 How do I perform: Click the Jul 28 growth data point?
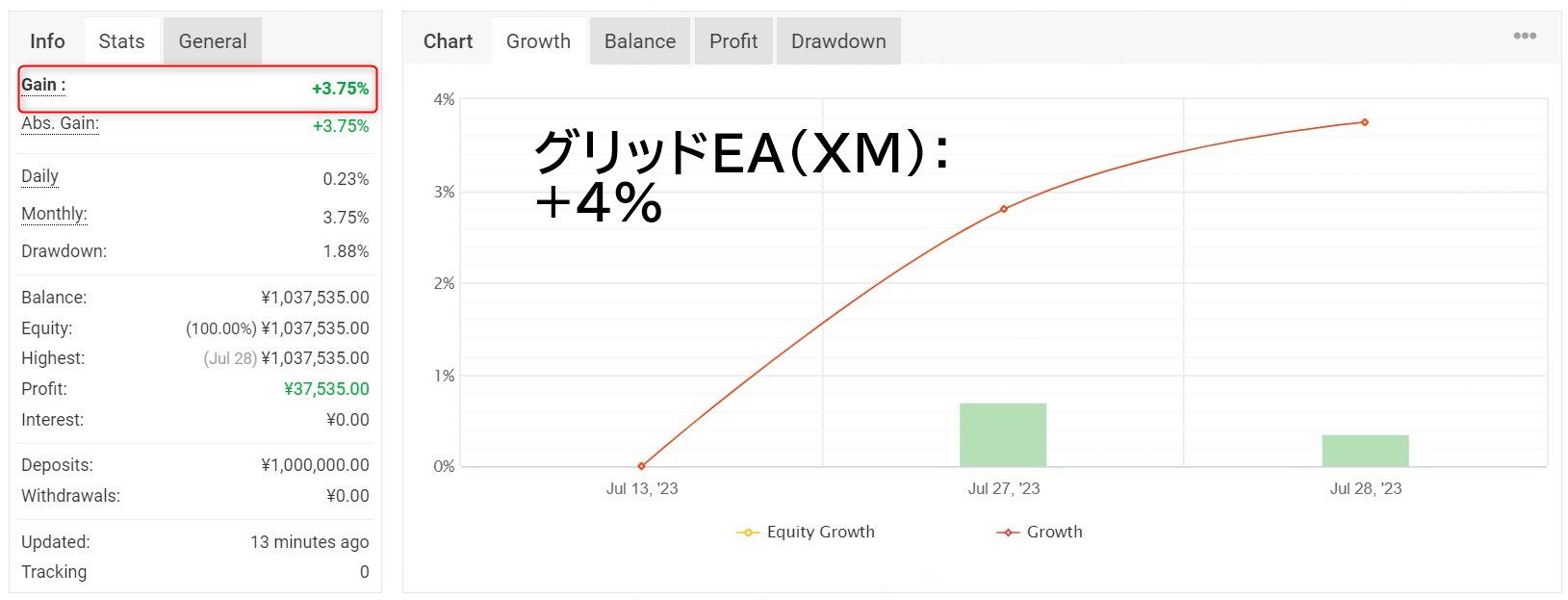[1365, 122]
